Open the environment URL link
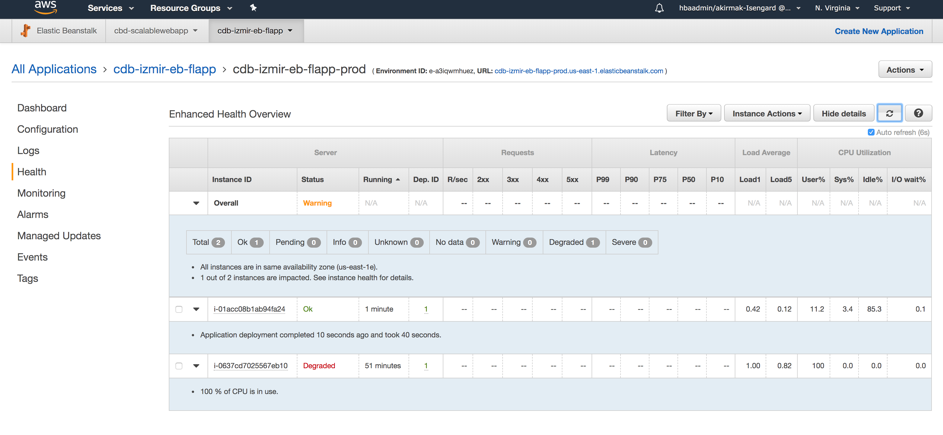This screenshot has width=943, height=435. tap(579, 71)
